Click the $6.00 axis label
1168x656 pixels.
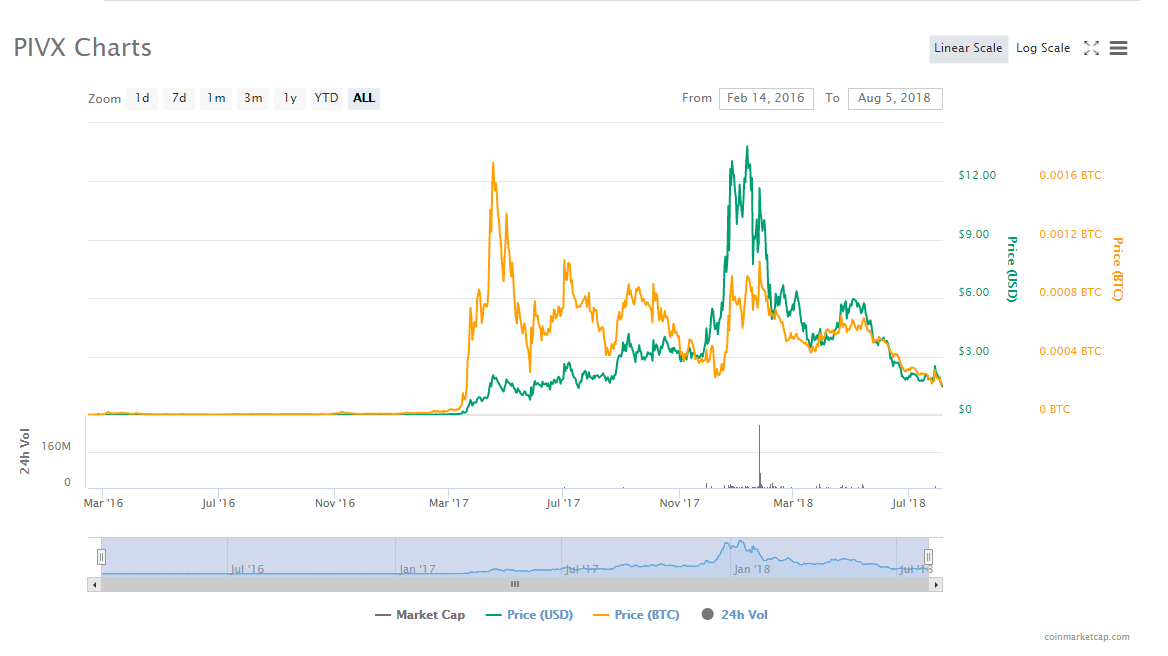[x=974, y=293]
